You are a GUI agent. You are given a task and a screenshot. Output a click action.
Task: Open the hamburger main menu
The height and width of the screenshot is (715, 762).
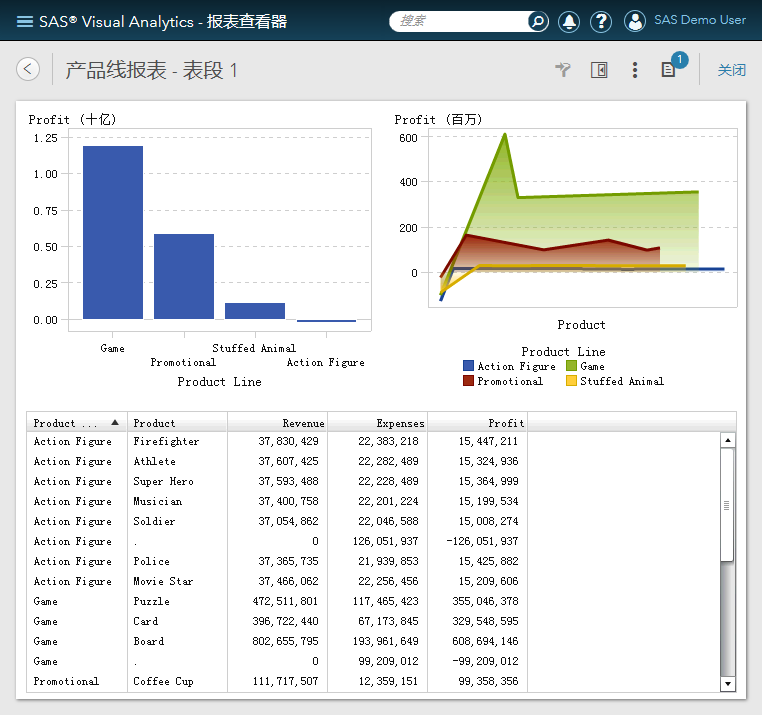tap(24, 21)
